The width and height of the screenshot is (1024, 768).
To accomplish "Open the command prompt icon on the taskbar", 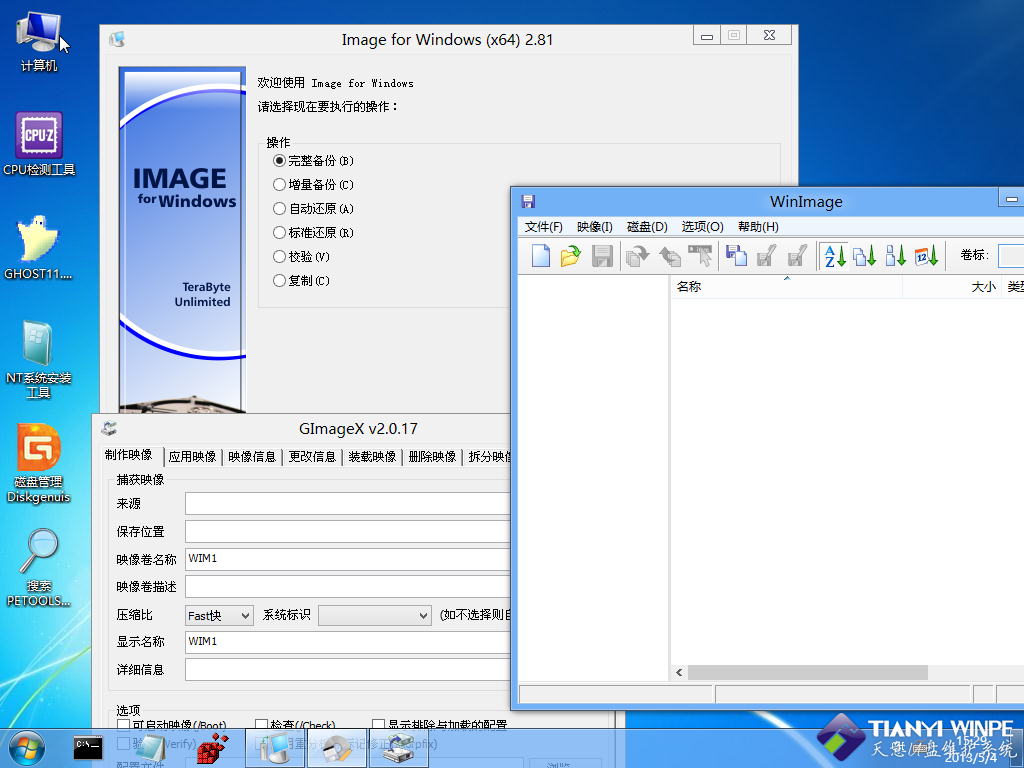I will [x=88, y=748].
